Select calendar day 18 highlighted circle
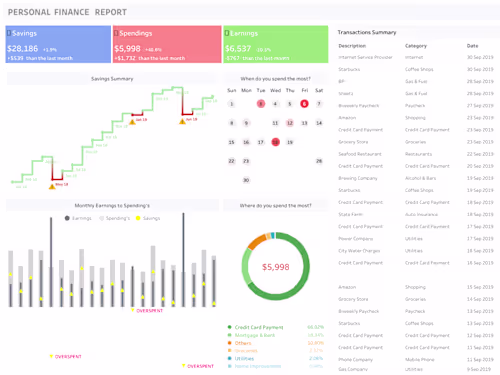Image resolution: width=500 pixels, height=375 pixels. point(275,142)
